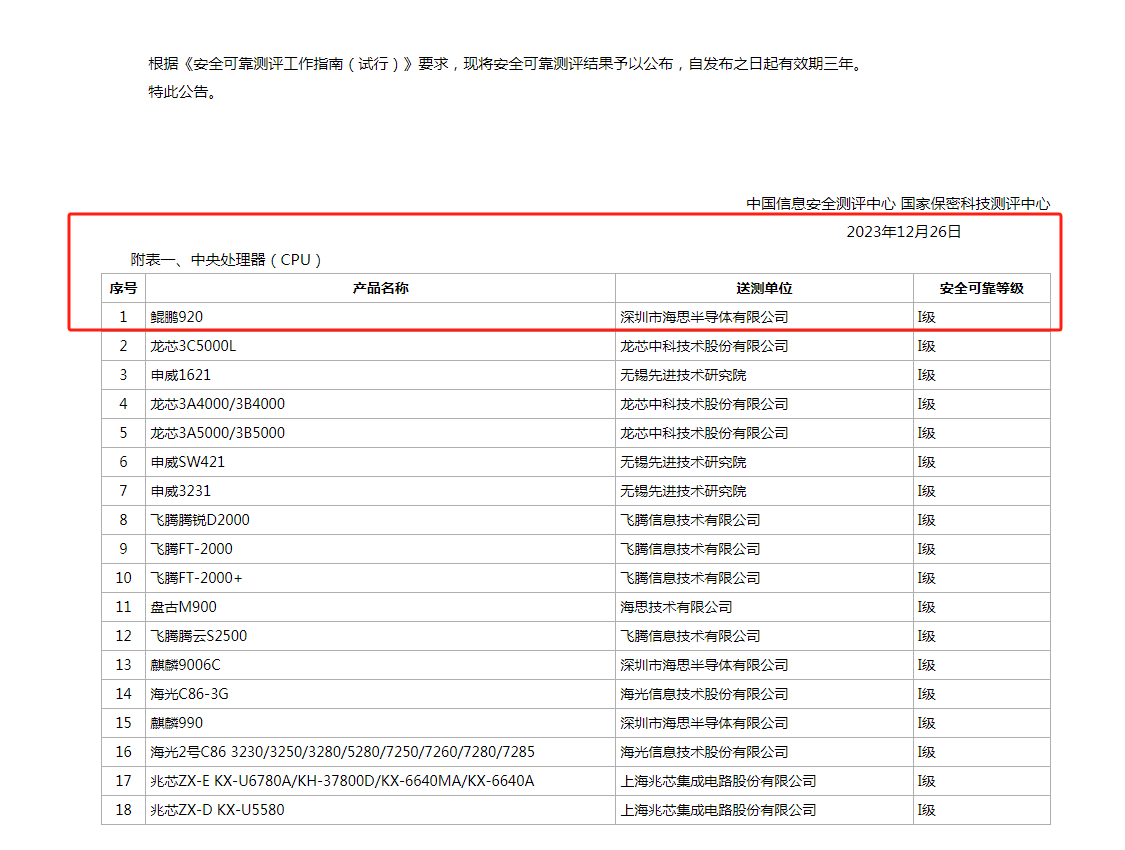Click the paragraph starting 根据《安全可靠测评工作指南
Screen dimensions: 1125x850
(x=507, y=64)
